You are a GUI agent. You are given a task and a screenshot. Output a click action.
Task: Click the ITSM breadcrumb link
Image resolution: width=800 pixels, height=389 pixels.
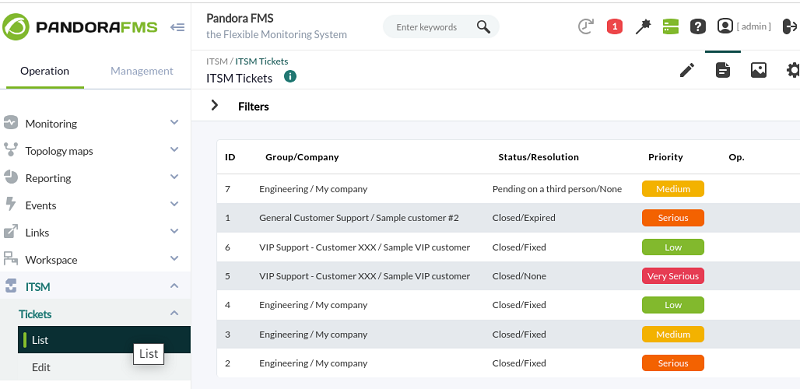click(x=217, y=61)
